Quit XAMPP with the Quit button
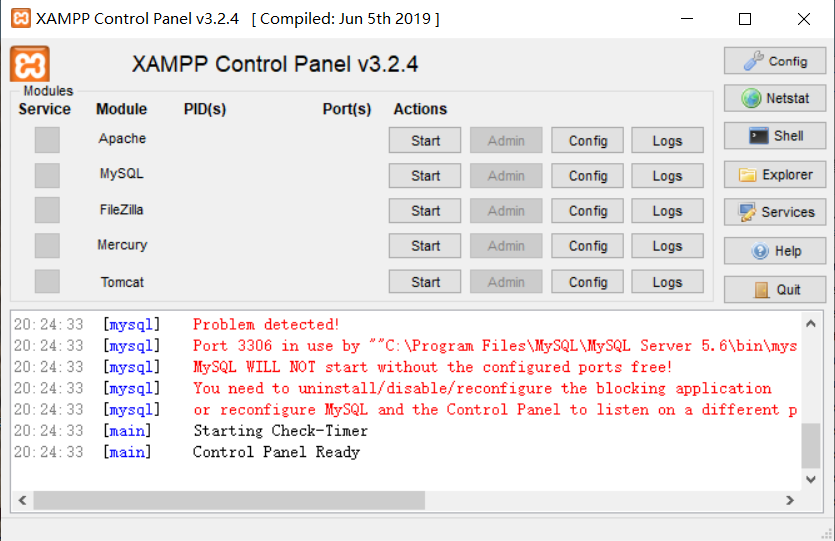The width and height of the screenshot is (835, 541). click(x=775, y=289)
